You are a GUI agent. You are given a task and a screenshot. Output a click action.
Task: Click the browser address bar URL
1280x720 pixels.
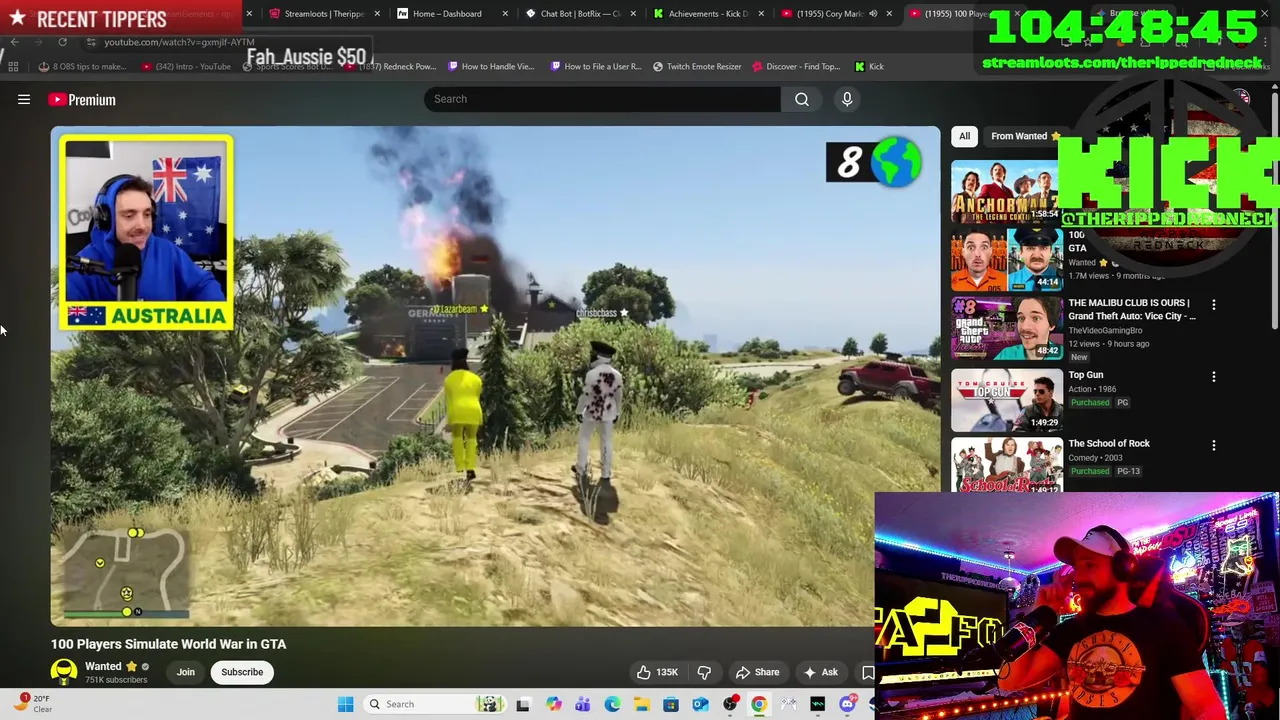click(x=179, y=42)
